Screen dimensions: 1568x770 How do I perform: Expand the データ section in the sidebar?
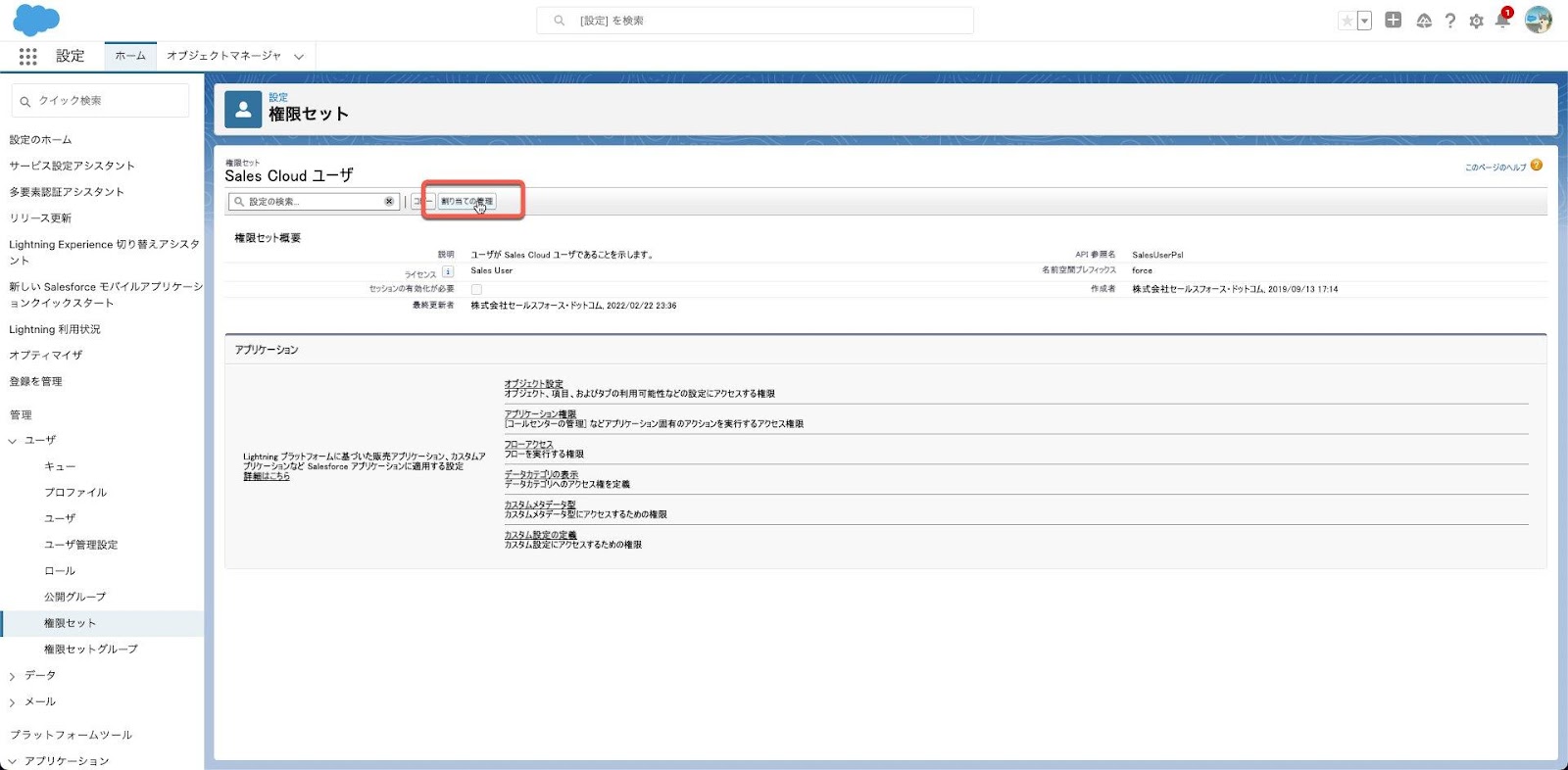13,676
